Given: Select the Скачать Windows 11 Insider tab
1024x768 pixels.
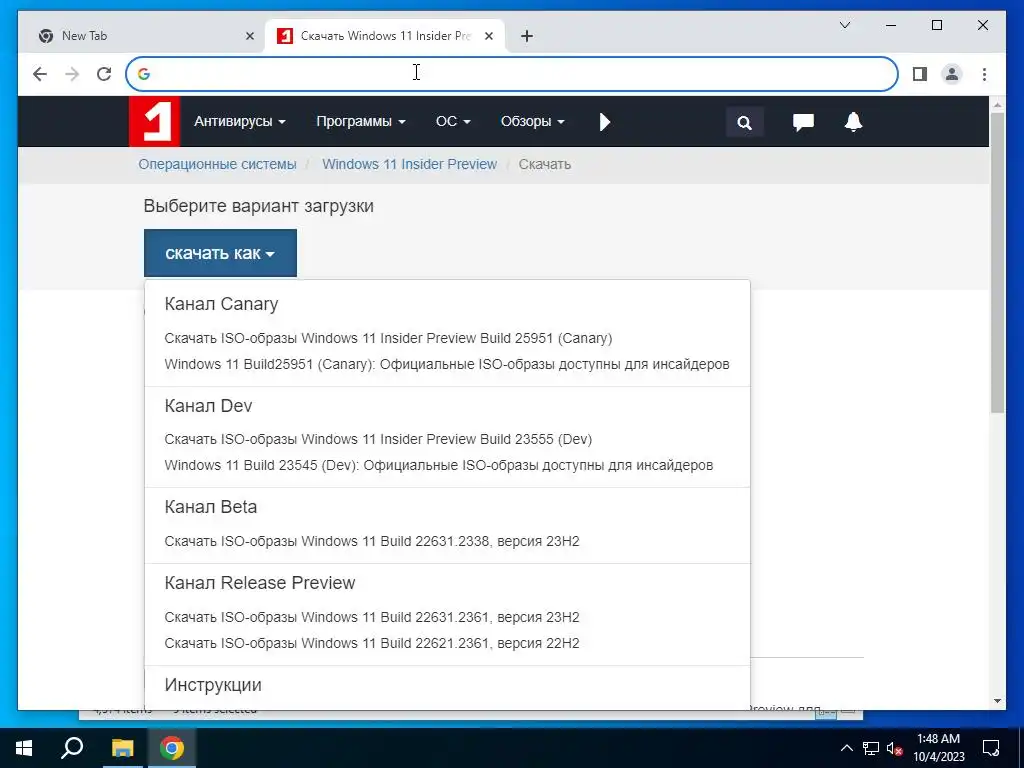Looking at the screenshot, I should pyautogui.click(x=384, y=36).
